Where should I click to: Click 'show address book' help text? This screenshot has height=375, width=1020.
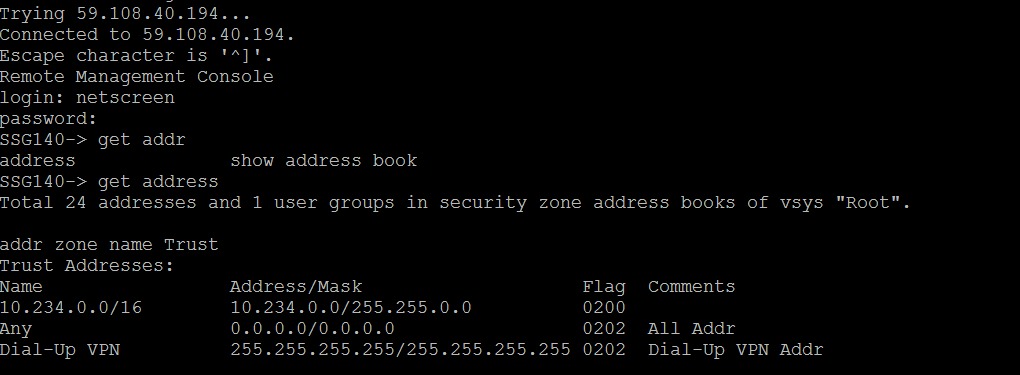[x=323, y=161]
